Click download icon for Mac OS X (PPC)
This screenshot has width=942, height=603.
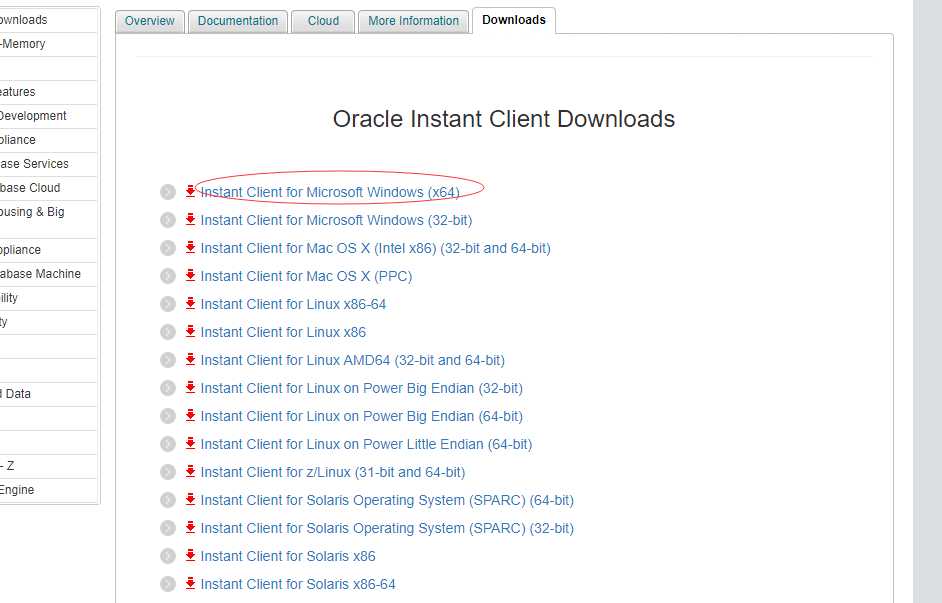[x=190, y=275]
